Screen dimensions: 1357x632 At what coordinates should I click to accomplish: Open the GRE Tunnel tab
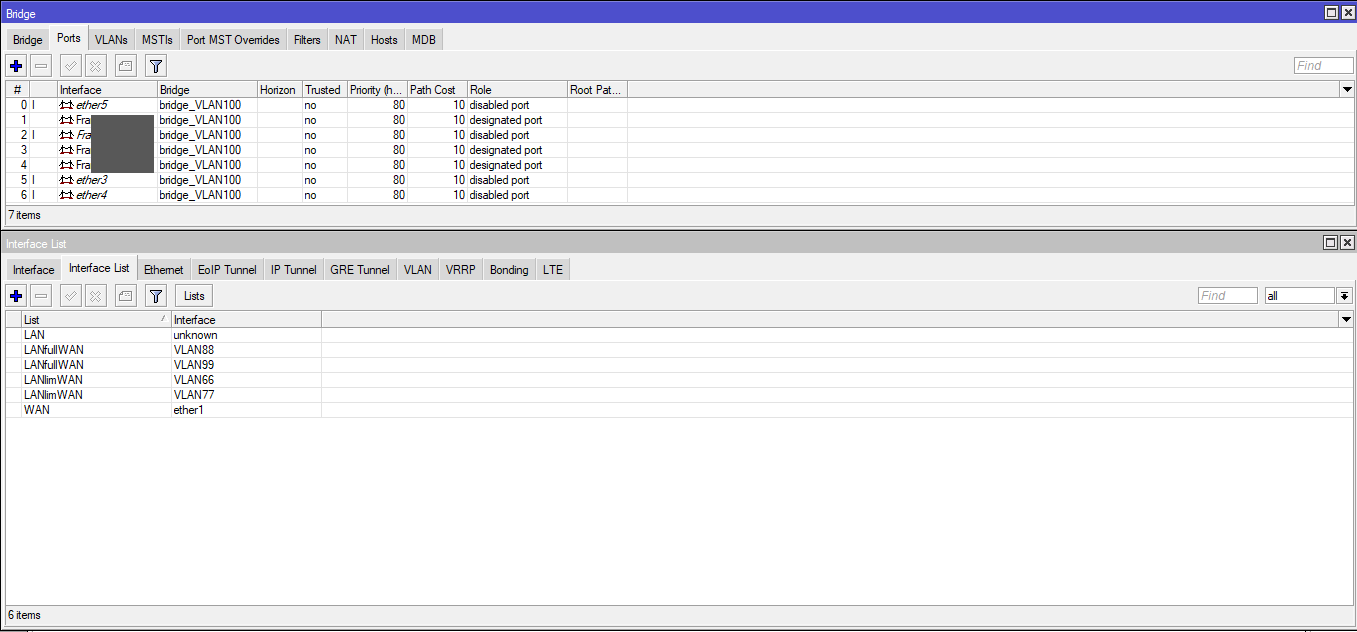point(360,270)
